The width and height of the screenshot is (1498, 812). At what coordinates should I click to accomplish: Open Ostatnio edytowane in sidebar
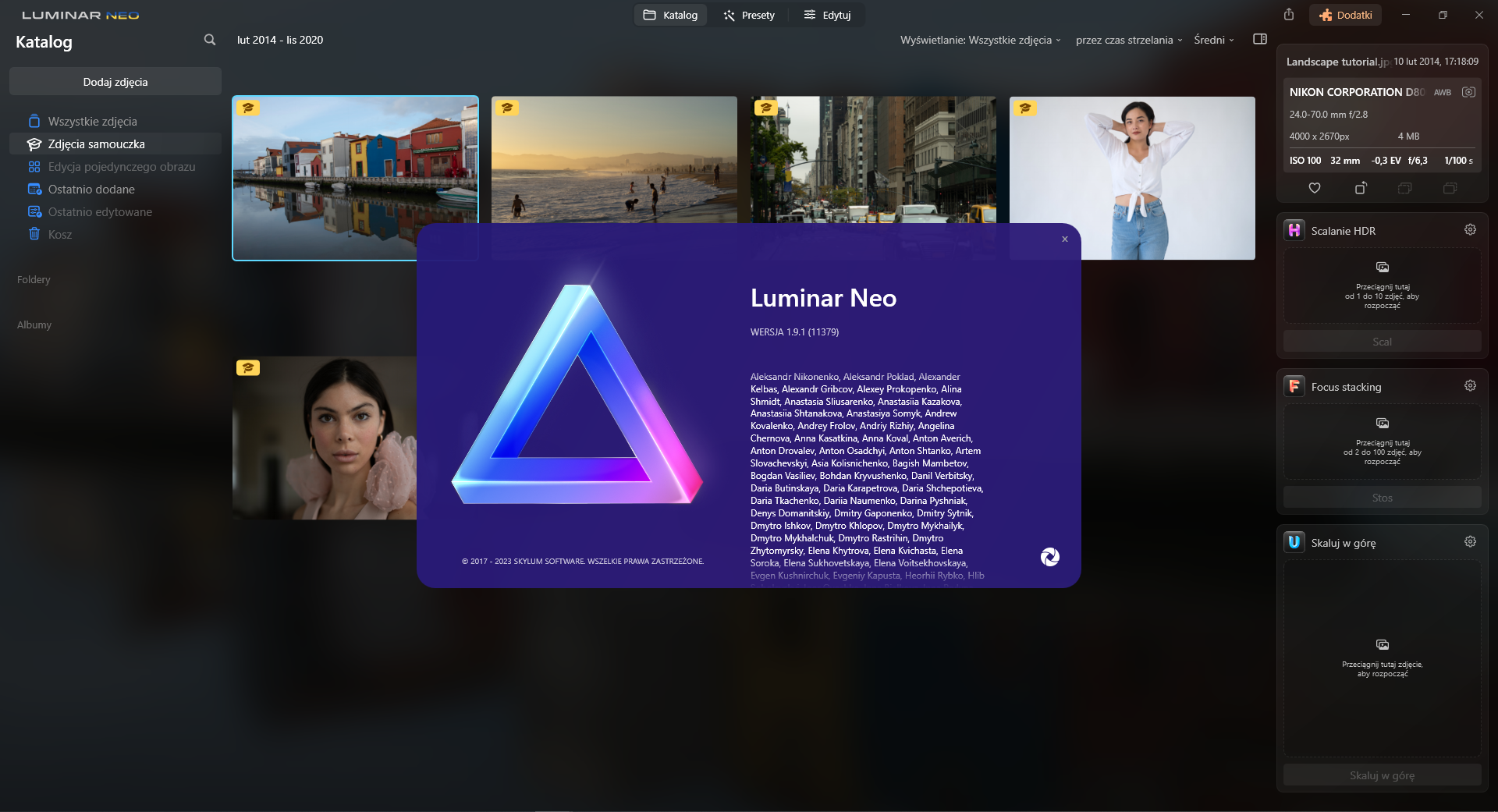coord(115,211)
